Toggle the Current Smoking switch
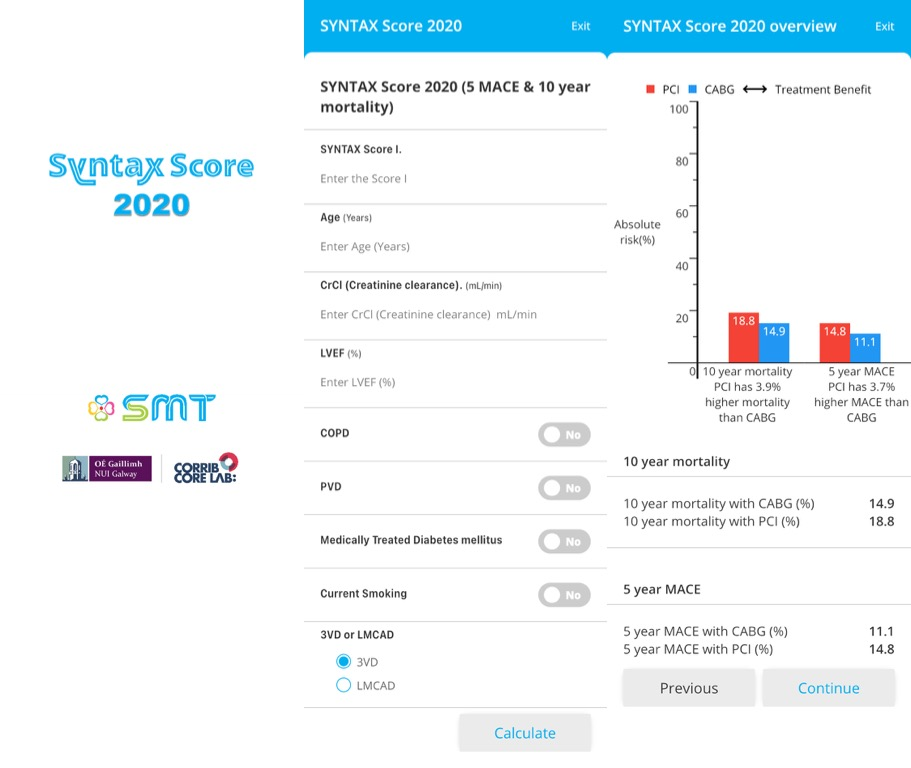Viewport: 911px width, 768px height. point(564,595)
